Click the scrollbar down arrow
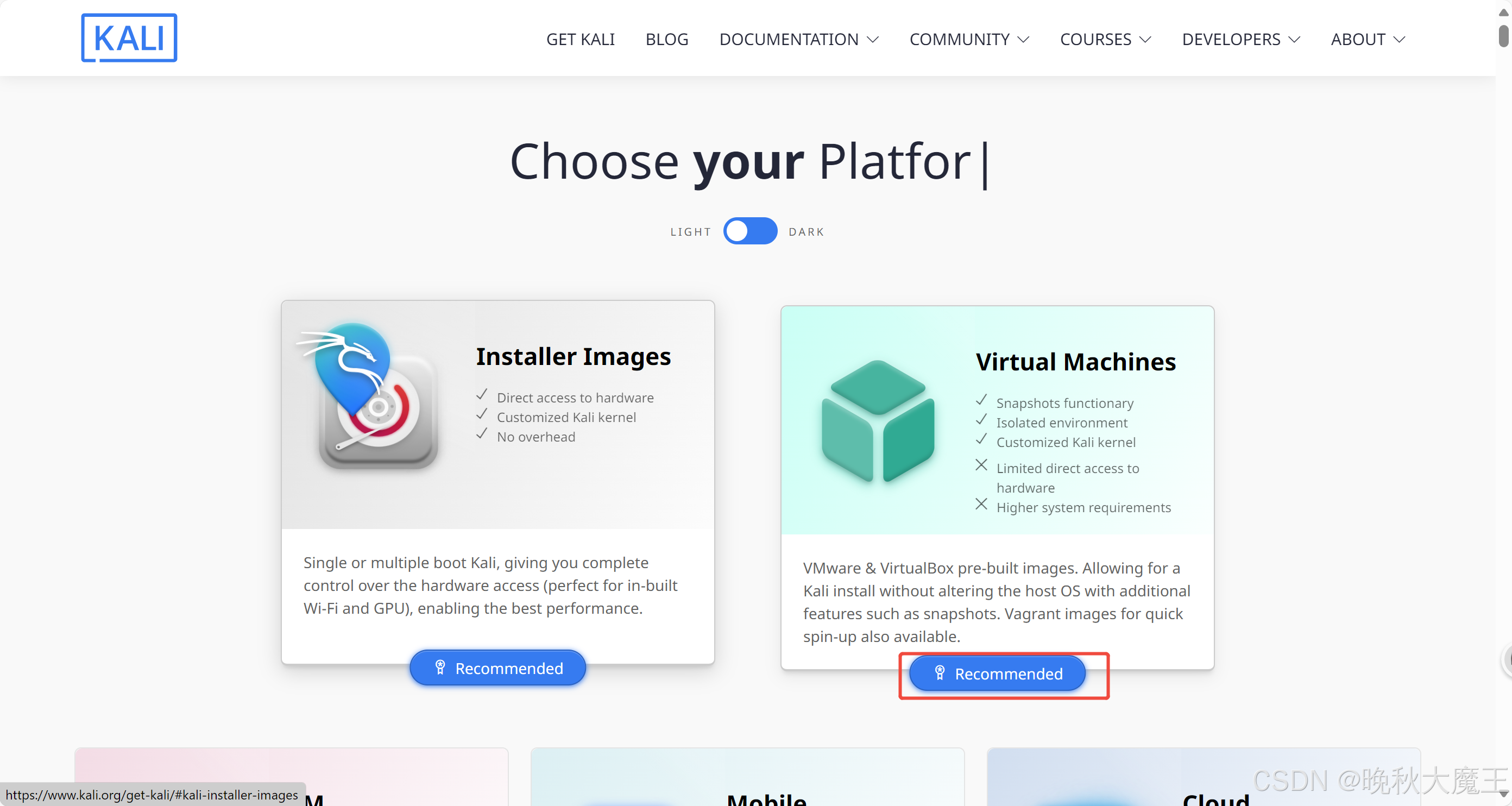Screen dimensions: 1512x806 tap(1503, 794)
